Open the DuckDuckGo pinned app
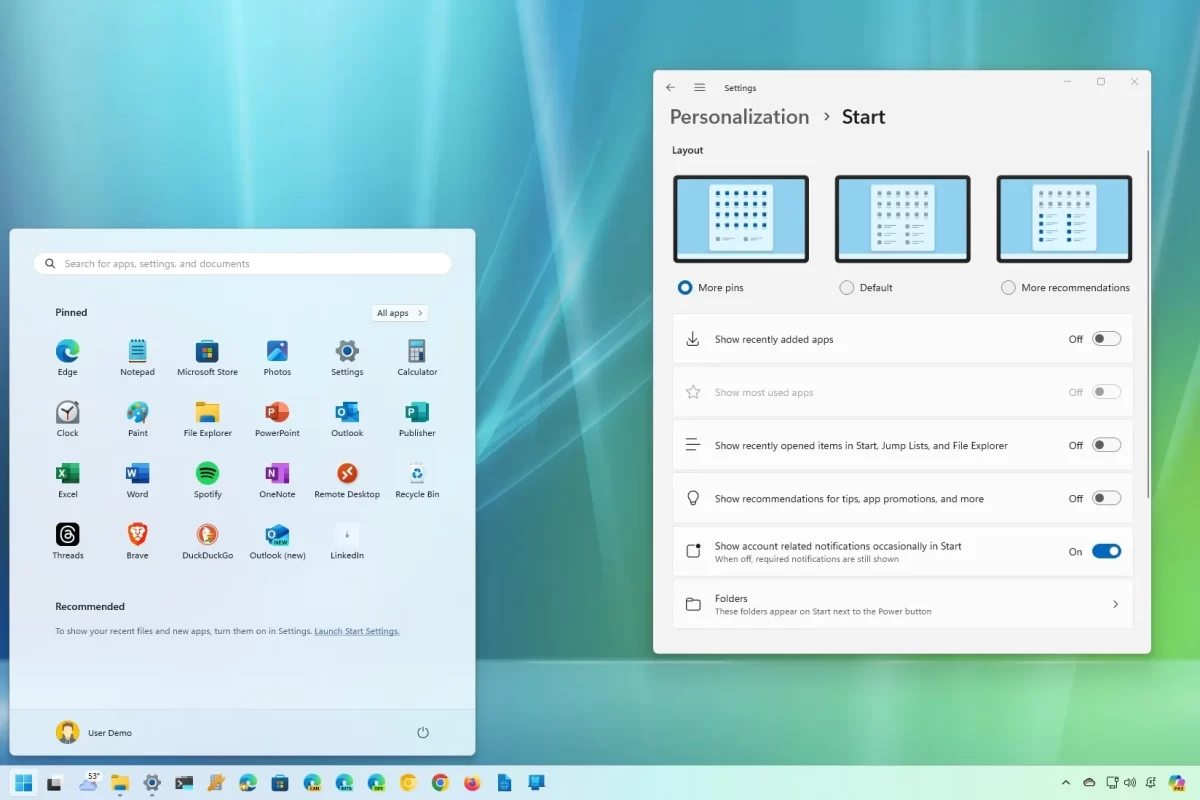 click(207, 539)
